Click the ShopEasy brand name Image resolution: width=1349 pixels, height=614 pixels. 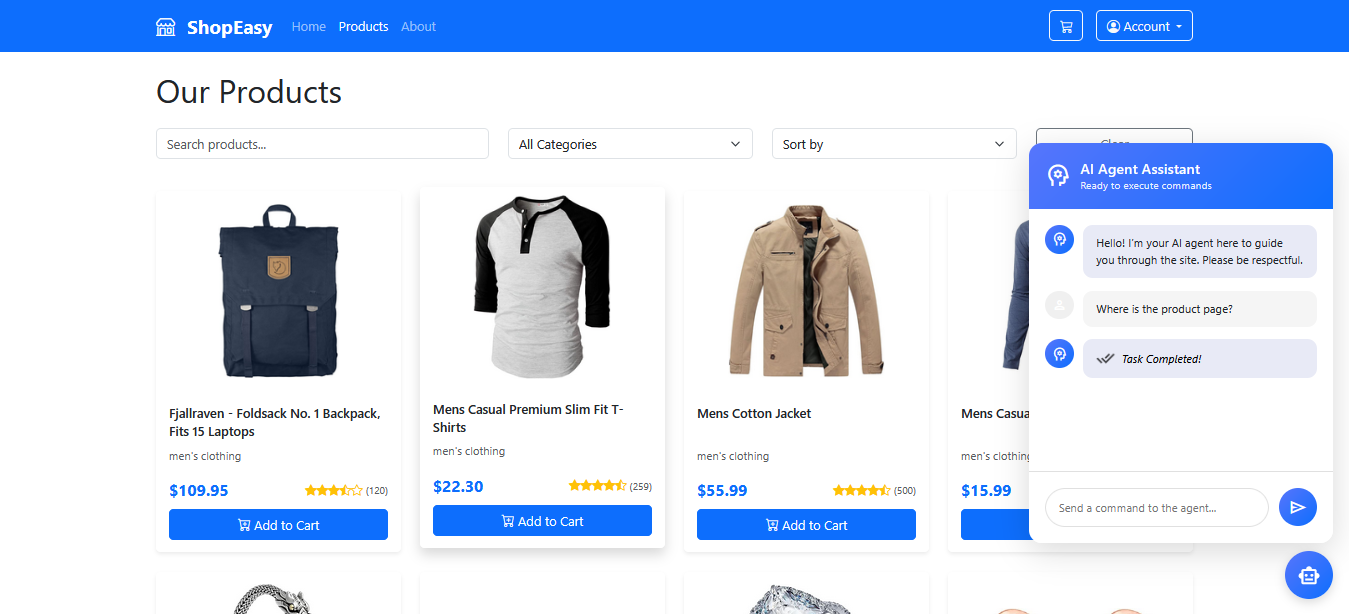(230, 27)
